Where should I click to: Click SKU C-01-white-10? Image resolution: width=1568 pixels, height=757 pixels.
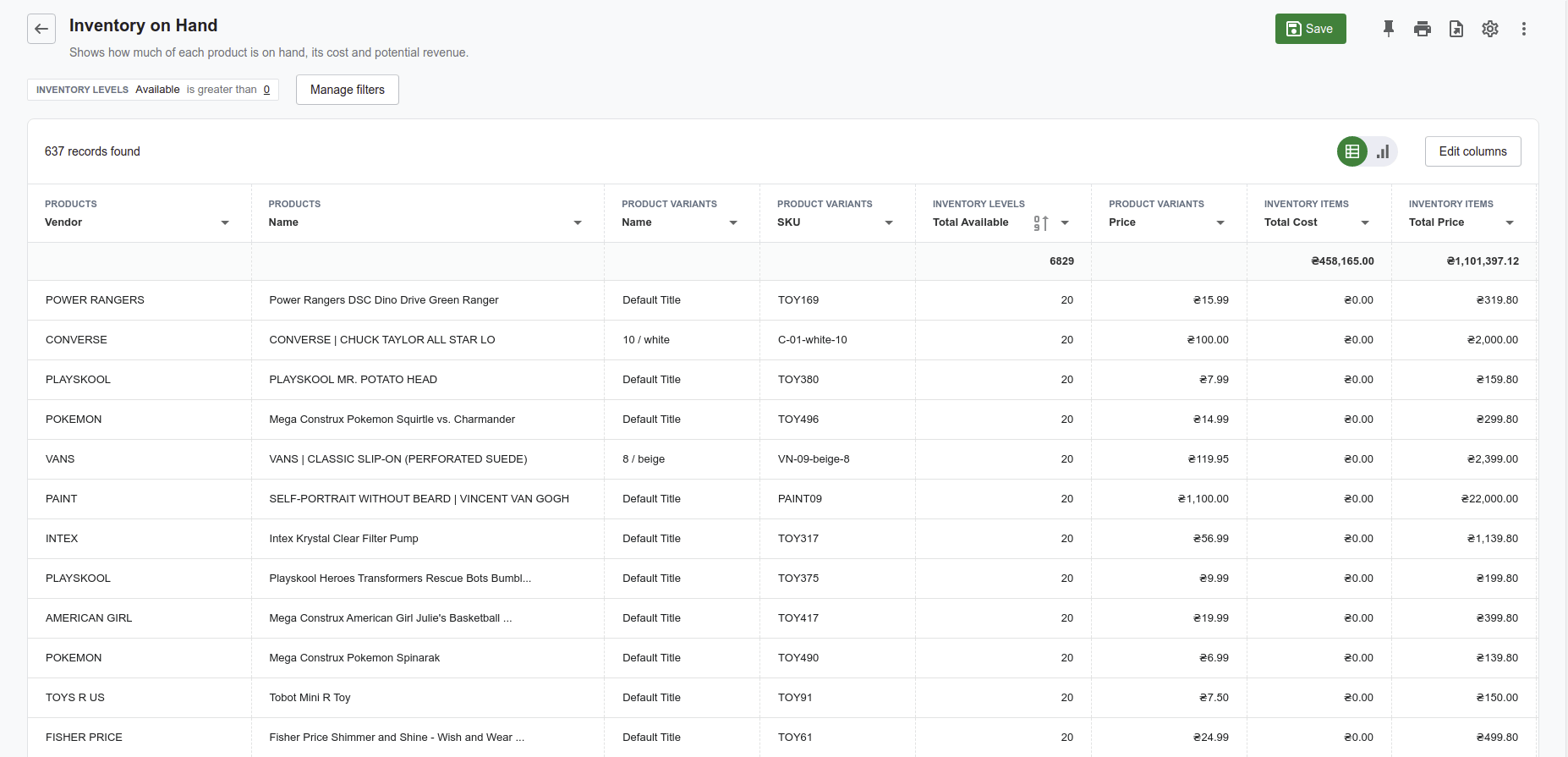(813, 340)
